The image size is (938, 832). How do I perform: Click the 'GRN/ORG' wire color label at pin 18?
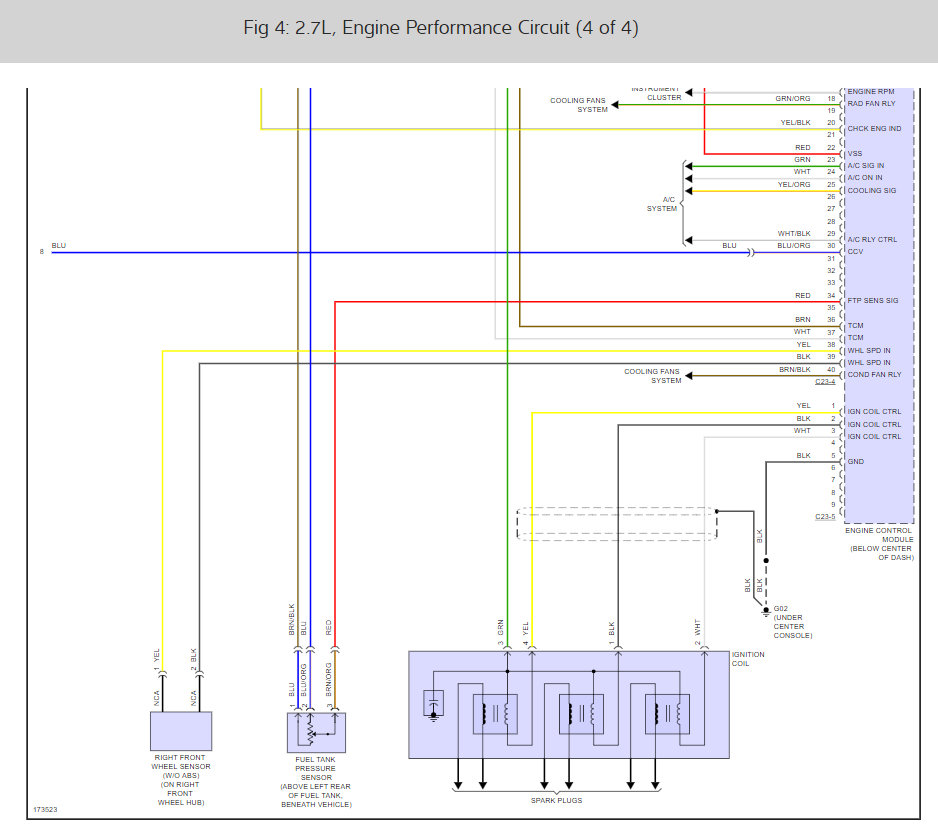click(x=793, y=99)
